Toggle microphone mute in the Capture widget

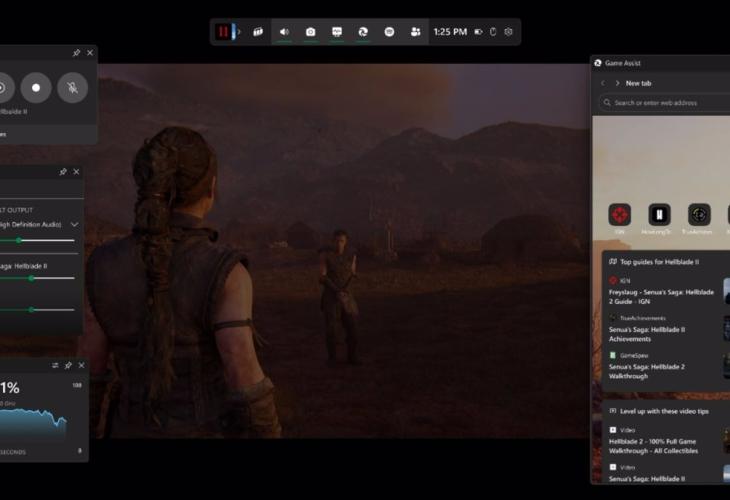[x=72, y=87]
